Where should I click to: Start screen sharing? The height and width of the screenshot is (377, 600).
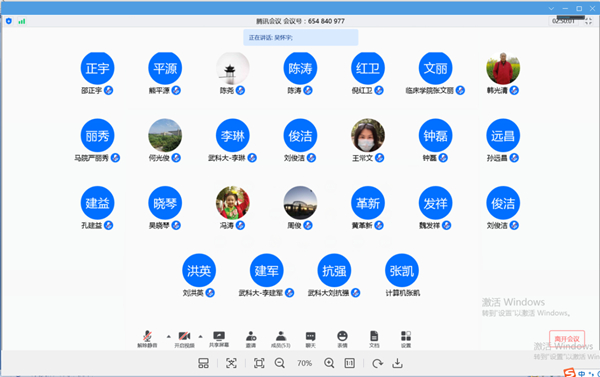tap(219, 339)
